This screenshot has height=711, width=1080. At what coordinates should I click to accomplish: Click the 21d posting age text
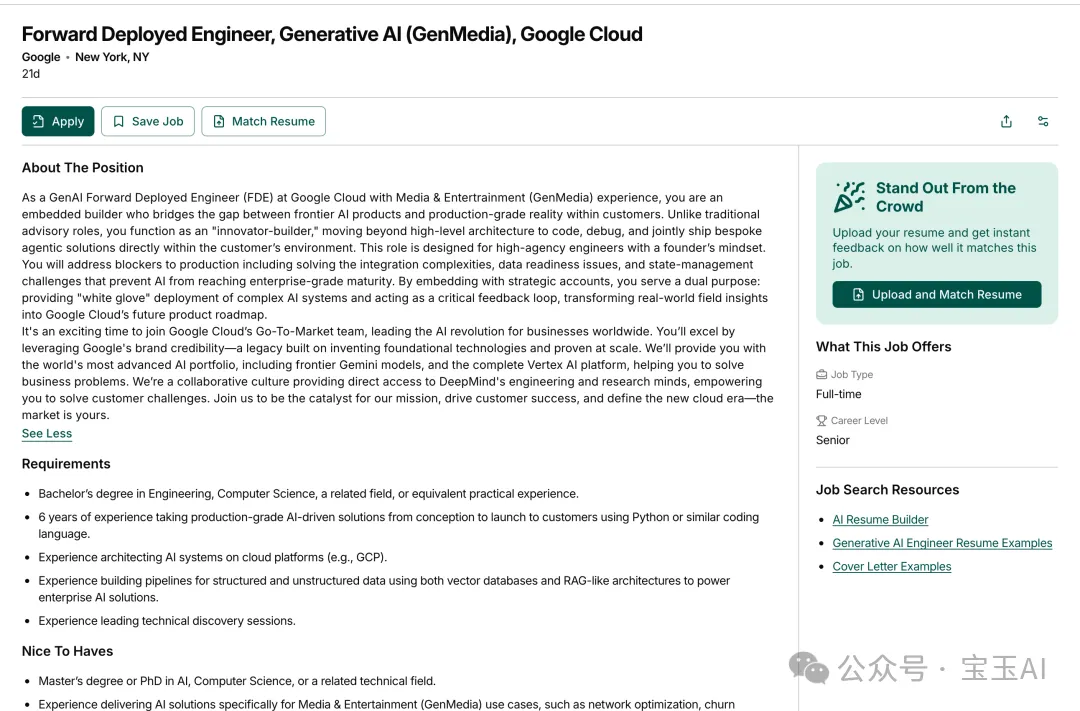pyautogui.click(x=31, y=74)
